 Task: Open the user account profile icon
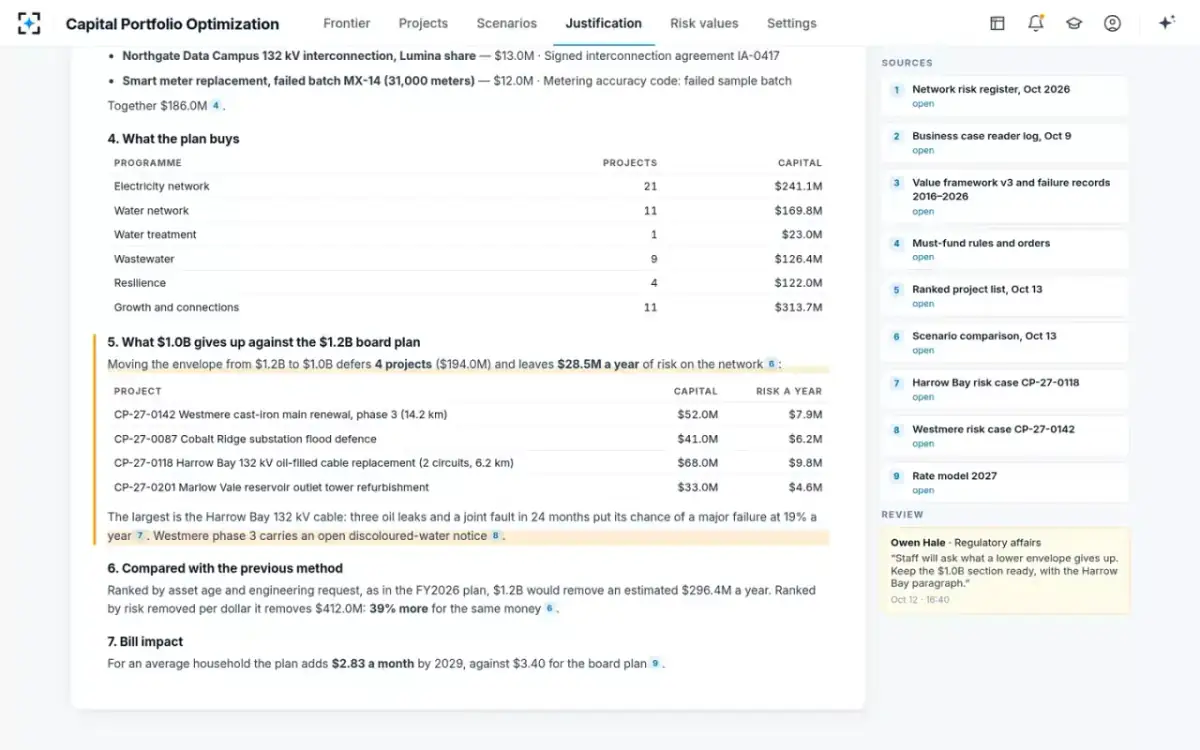(x=1112, y=23)
